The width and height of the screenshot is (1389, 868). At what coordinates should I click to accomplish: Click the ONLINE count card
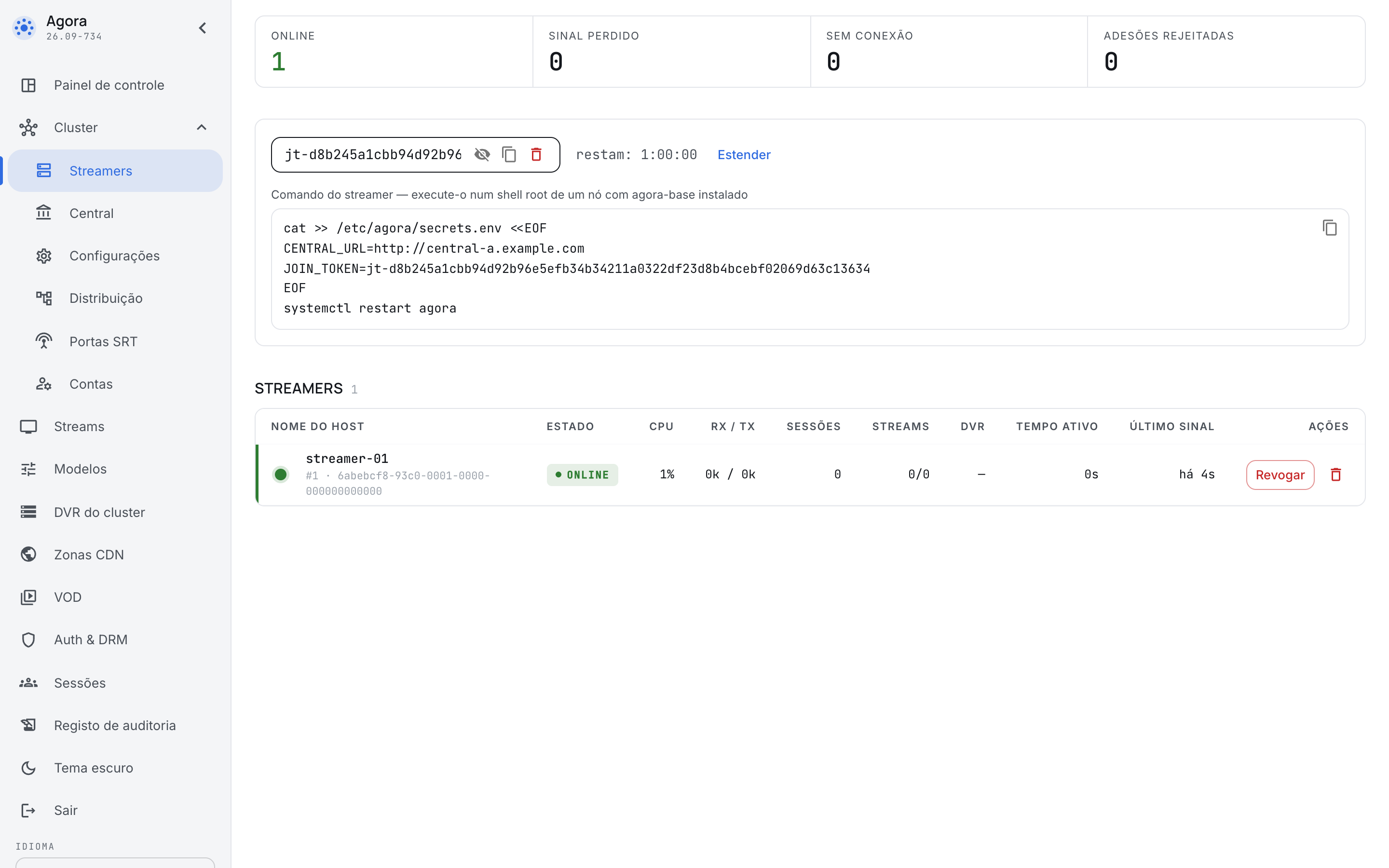click(395, 52)
